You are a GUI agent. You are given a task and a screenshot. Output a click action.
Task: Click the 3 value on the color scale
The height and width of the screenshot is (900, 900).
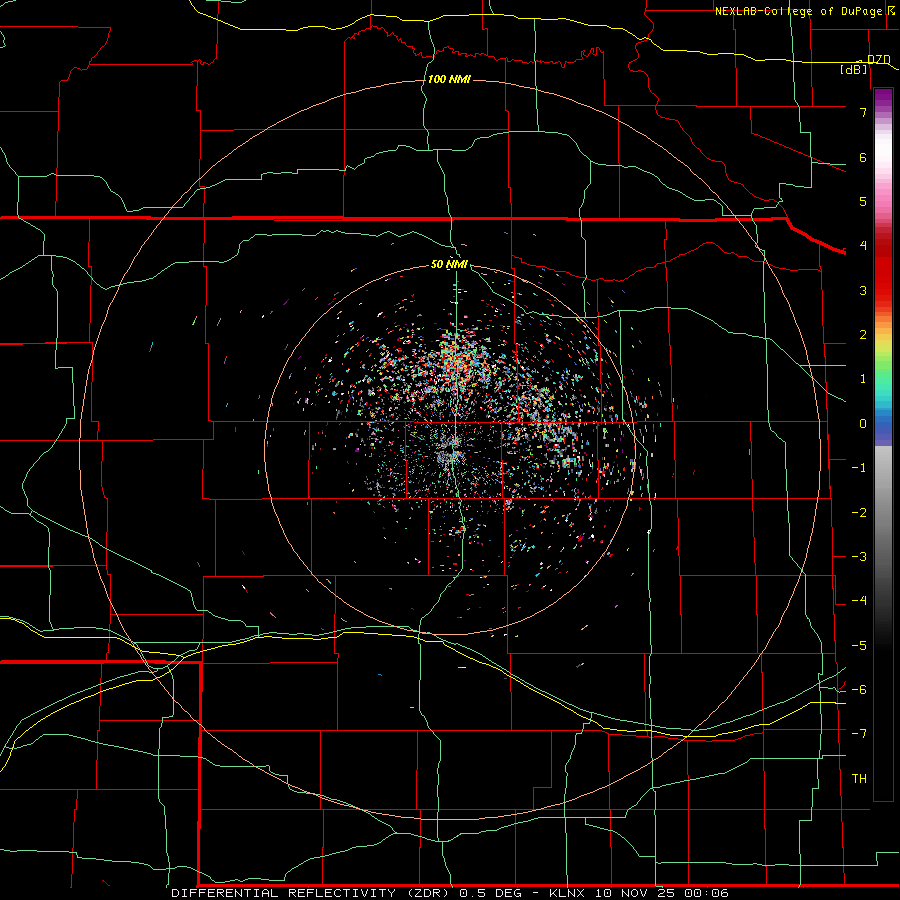click(863, 290)
